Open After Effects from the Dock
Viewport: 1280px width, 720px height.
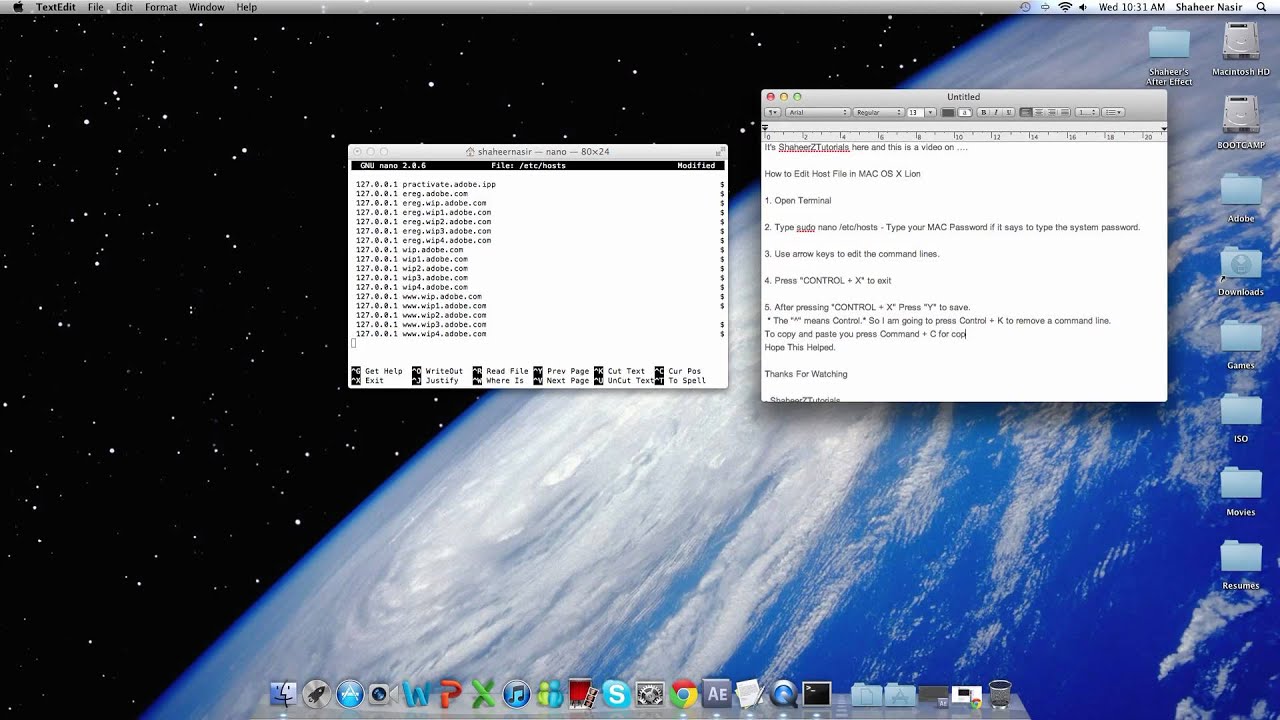(x=716, y=693)
